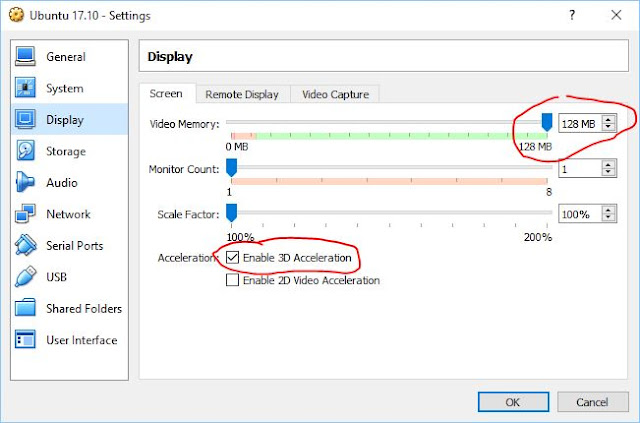Click the Cancel button

pos(592,402)
